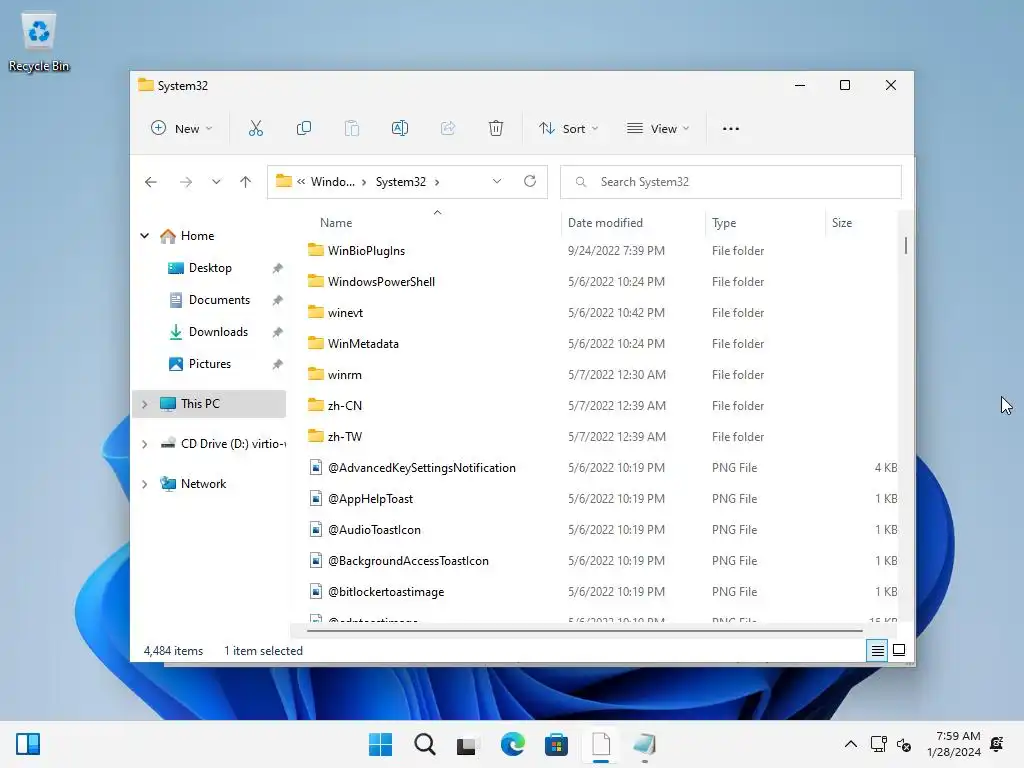Click the Windo... breadcrumb segment
The height and width of the screenshot is (768, 1024).
click(332, 182)
